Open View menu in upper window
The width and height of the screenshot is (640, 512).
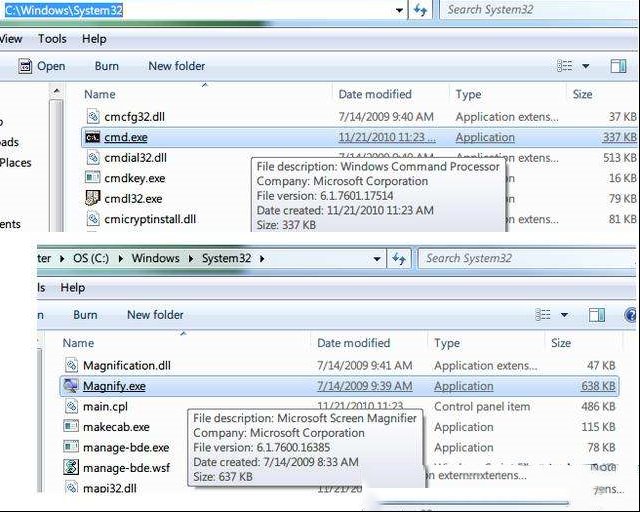tap(11, 39)
